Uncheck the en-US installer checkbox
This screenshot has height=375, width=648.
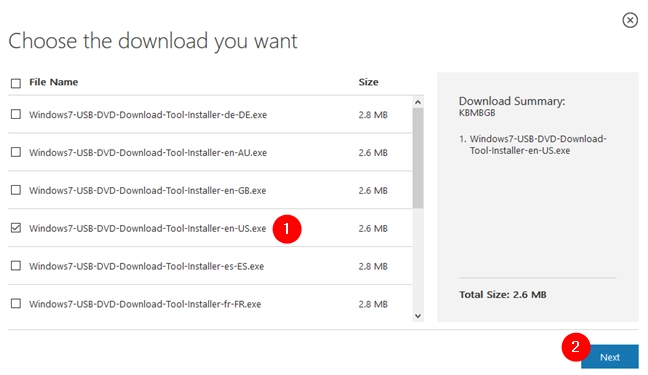pyautogui.click(x=16, y=228)
